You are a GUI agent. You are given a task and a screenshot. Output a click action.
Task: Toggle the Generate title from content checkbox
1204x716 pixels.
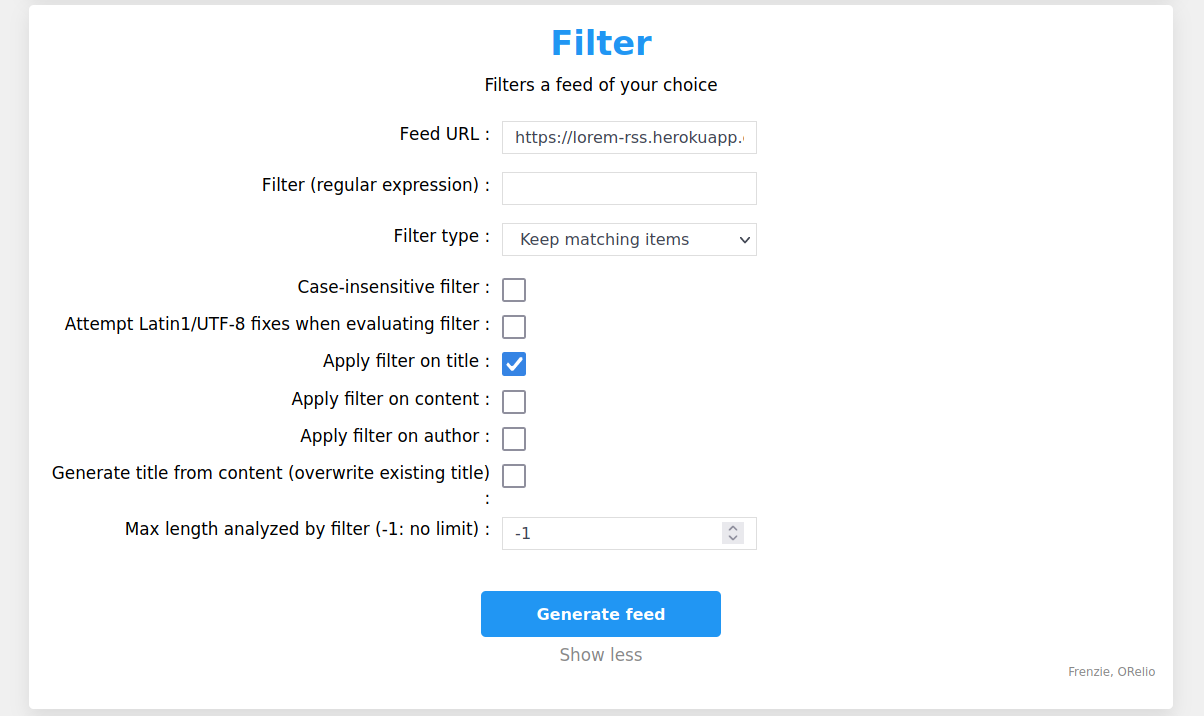[x=514, y=476]
